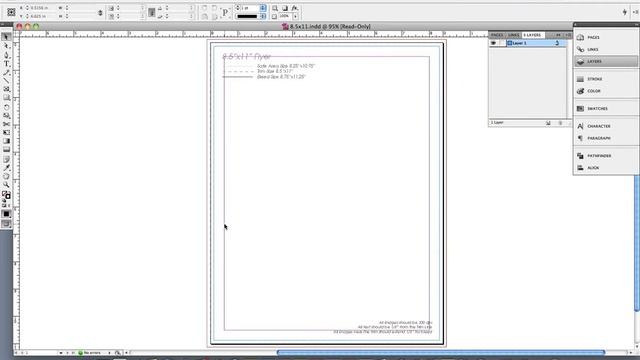Select the Line tool
Image resolution: width=640 pixels, height=360 pixels.
pos(6,80)
